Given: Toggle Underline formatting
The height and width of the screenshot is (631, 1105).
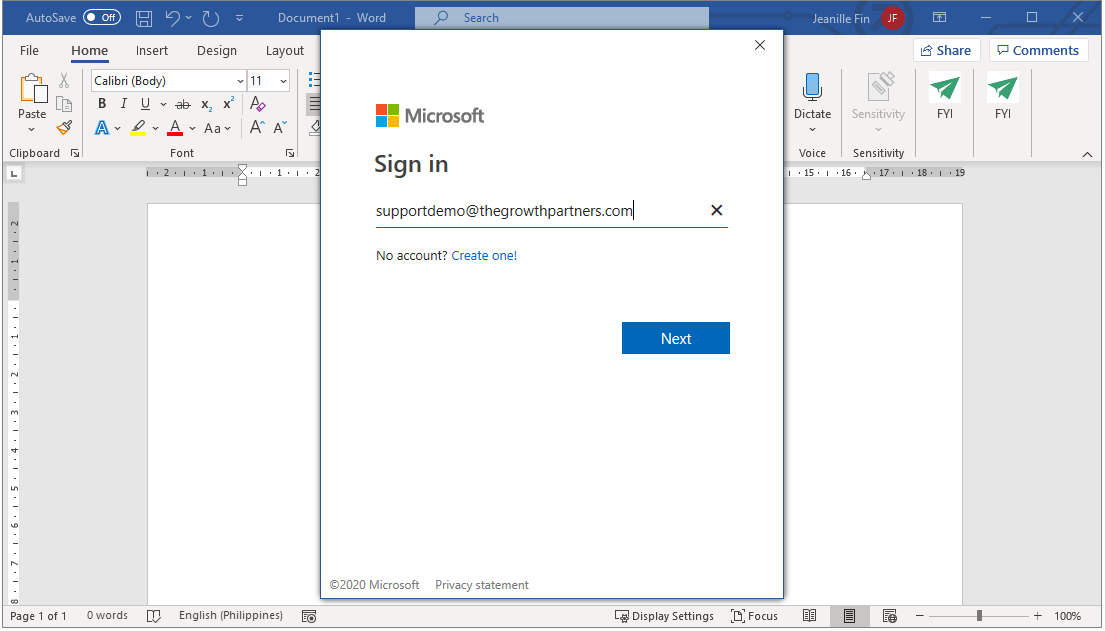Looking at the screenshot, I should tap(145, 104).
